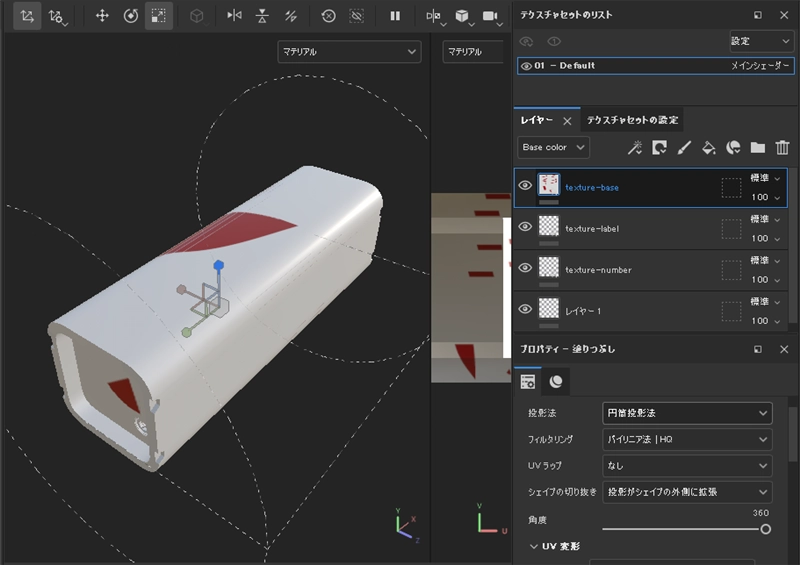The image size is (800, 565).
Task: Open the UVラップ dropdown set to なし
Action: 687,465
